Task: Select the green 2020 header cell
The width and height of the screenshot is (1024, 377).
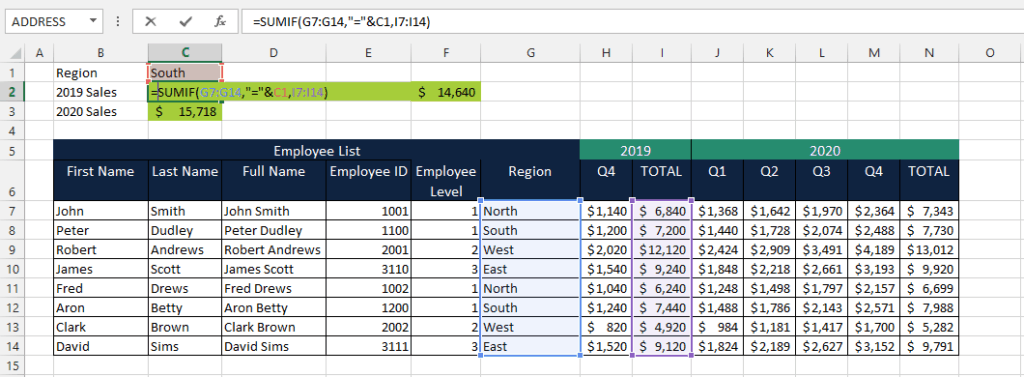Action: tap(825, 151)
